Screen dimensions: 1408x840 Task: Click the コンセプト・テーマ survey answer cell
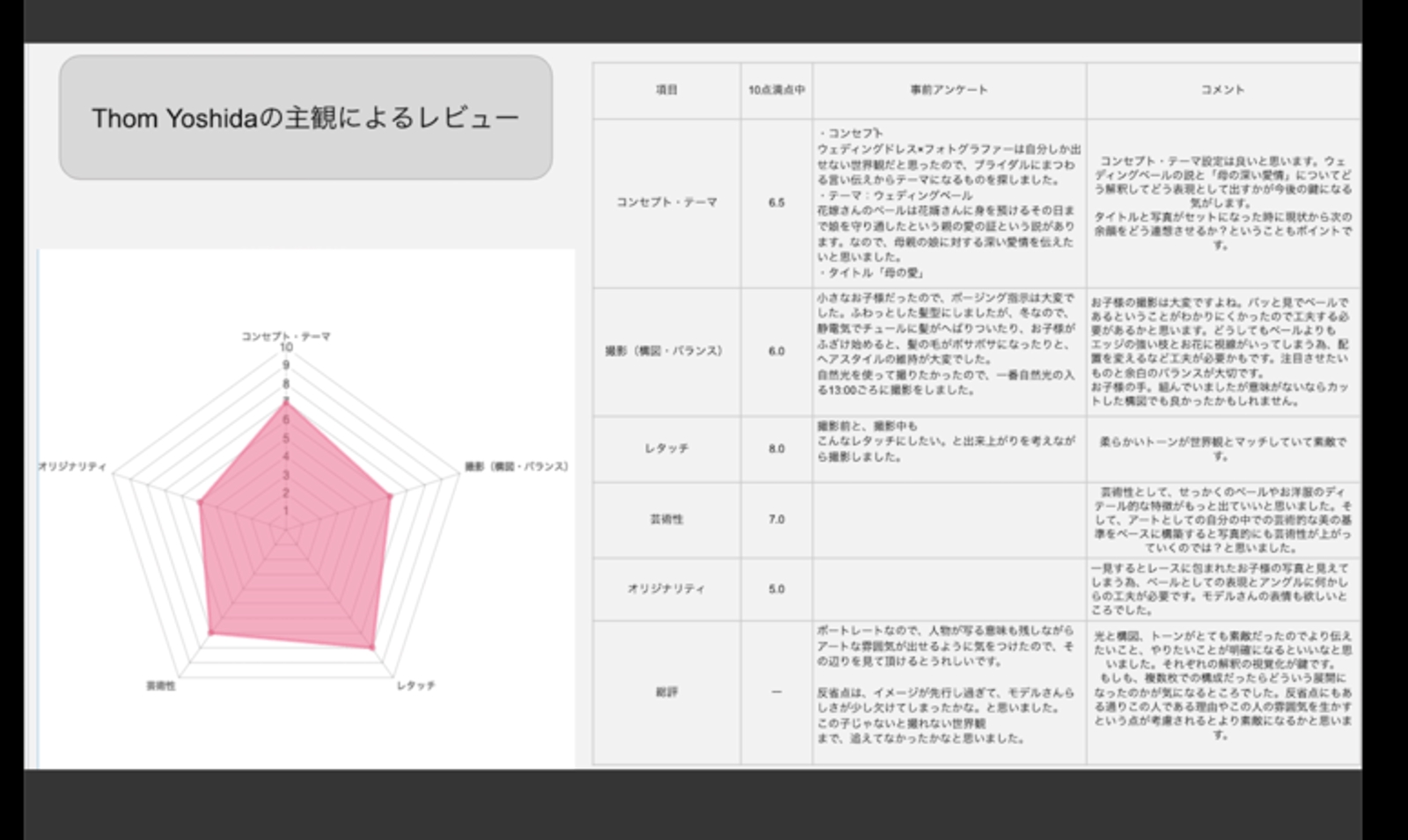(x=949, y=202)
